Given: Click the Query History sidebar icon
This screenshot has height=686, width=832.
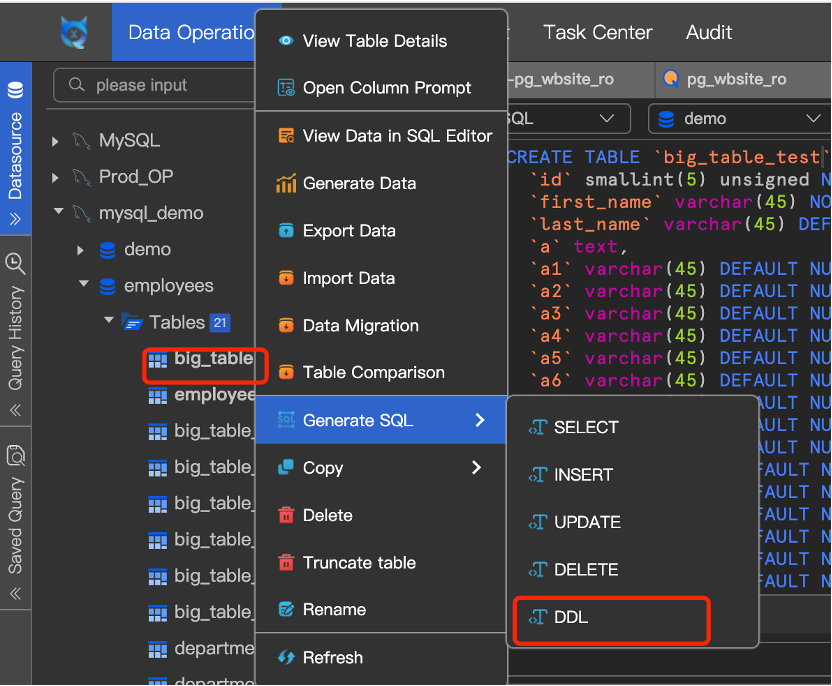Looking at the screenshot, I should [15, 263].
